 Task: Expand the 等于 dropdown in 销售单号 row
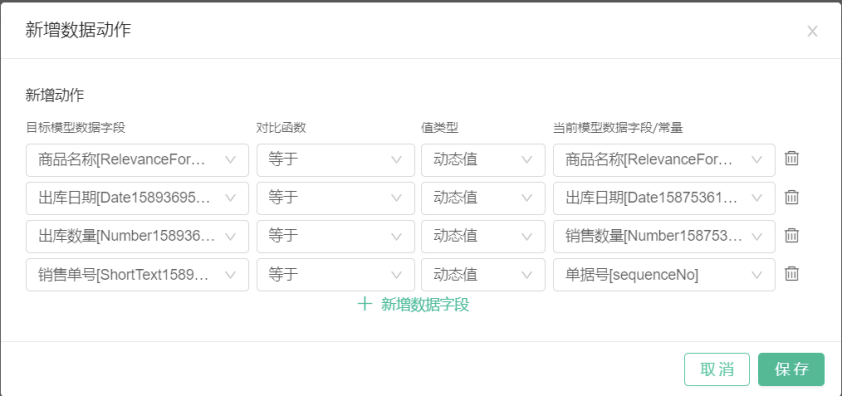pyautogui.click(x=336, y=275)
